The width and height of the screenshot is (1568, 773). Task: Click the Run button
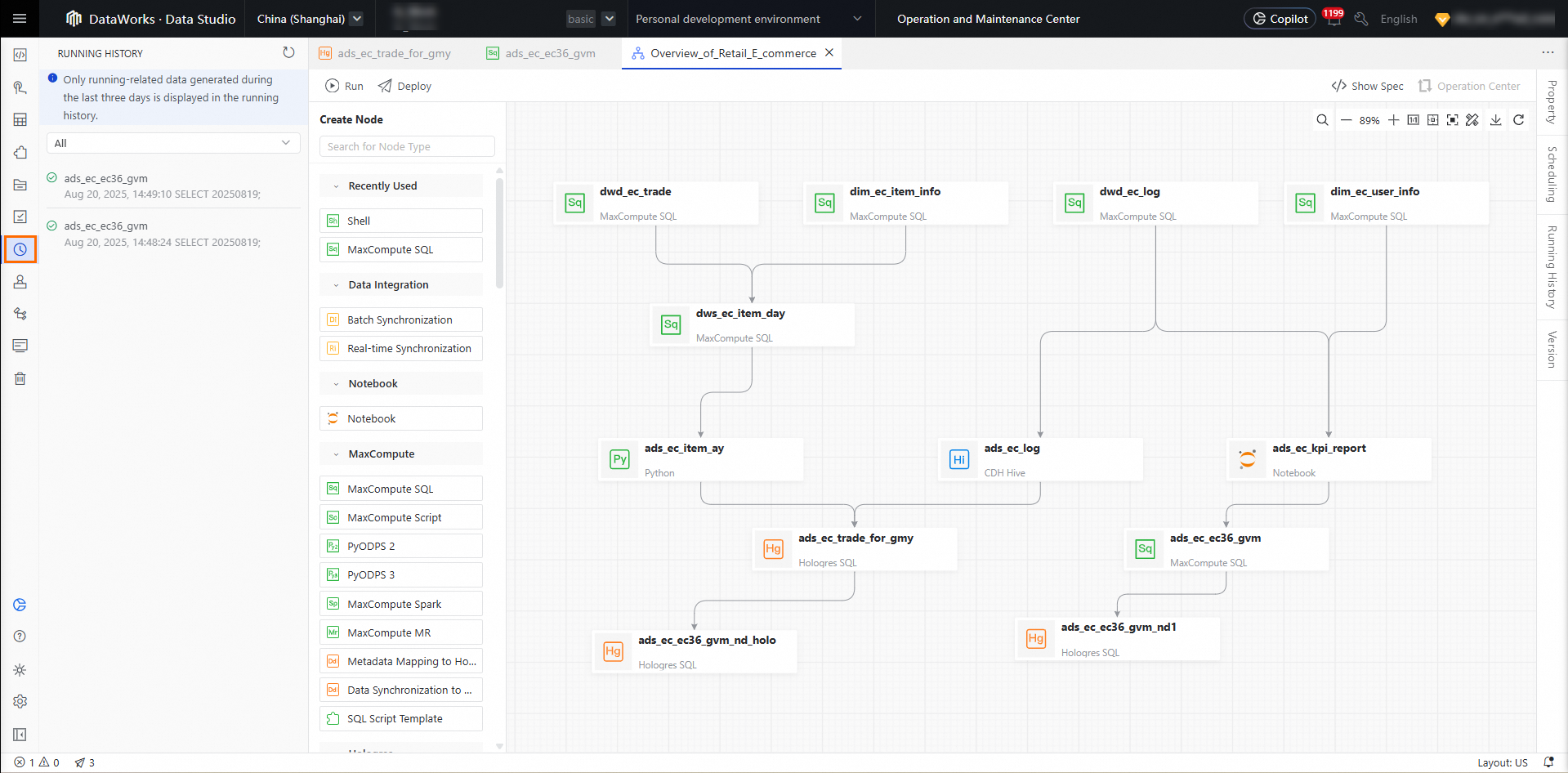coord(344,86)
